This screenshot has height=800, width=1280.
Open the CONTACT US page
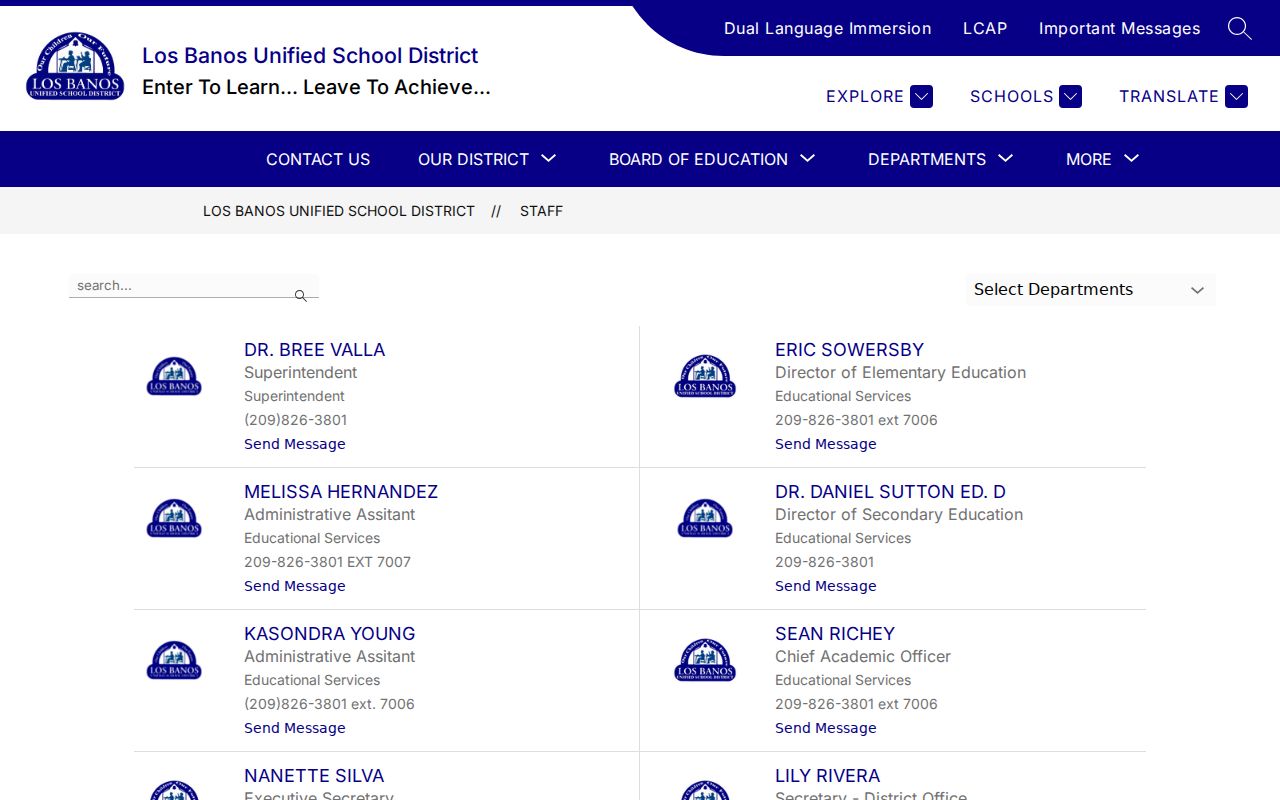318,159
